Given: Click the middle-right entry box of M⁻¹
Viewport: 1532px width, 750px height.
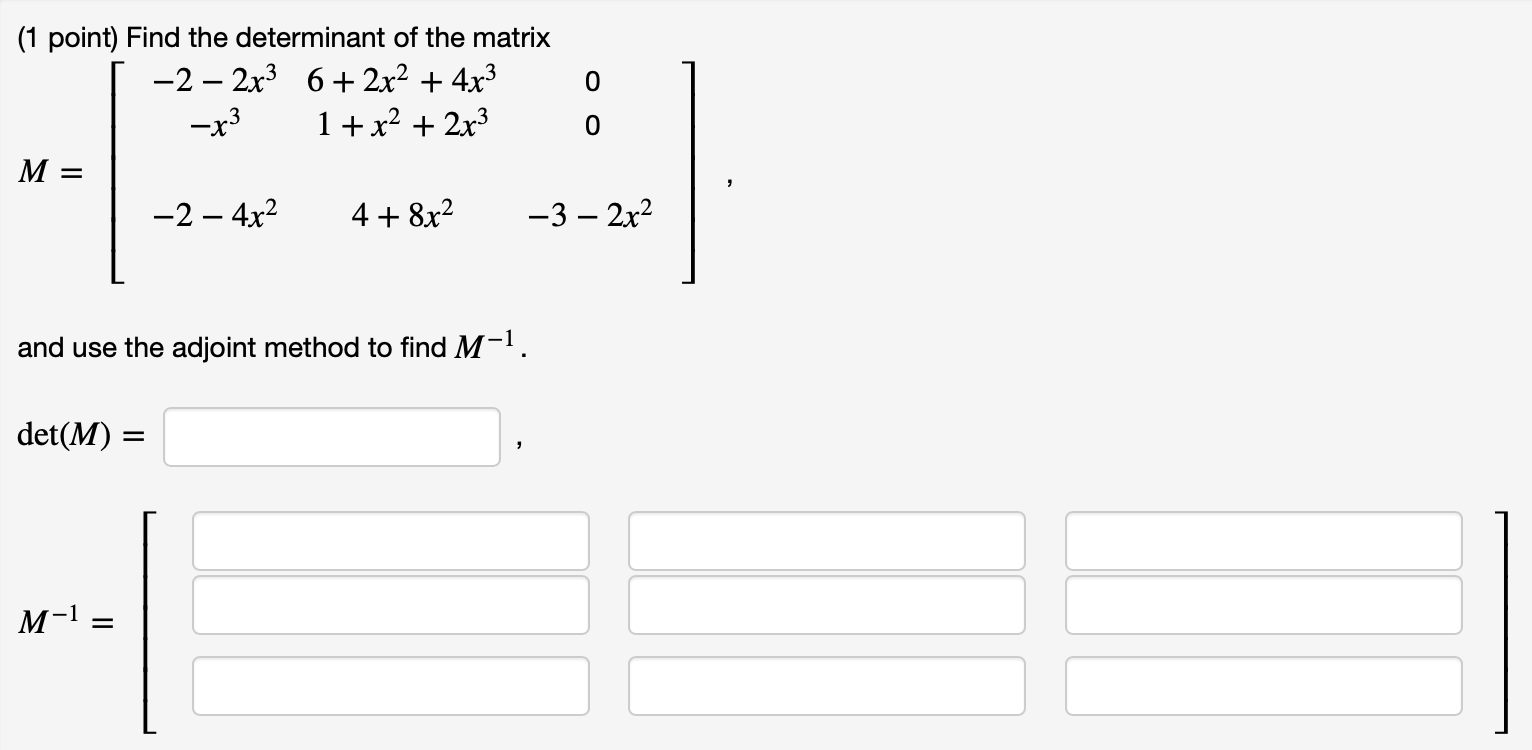Looking at the screenshot, I should point(1263,604).
